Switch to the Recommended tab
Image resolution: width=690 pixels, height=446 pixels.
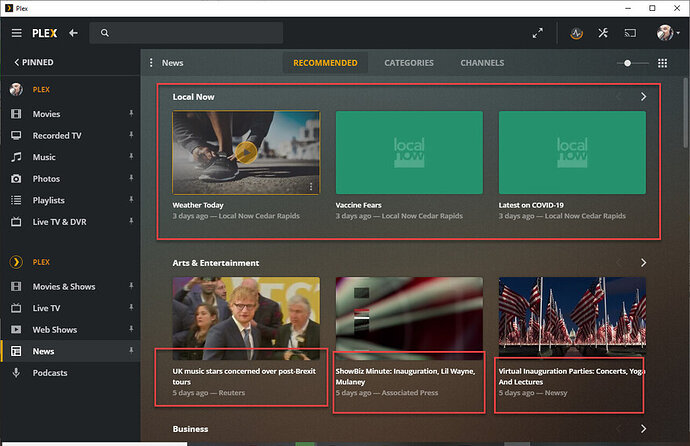click(325, 63)
